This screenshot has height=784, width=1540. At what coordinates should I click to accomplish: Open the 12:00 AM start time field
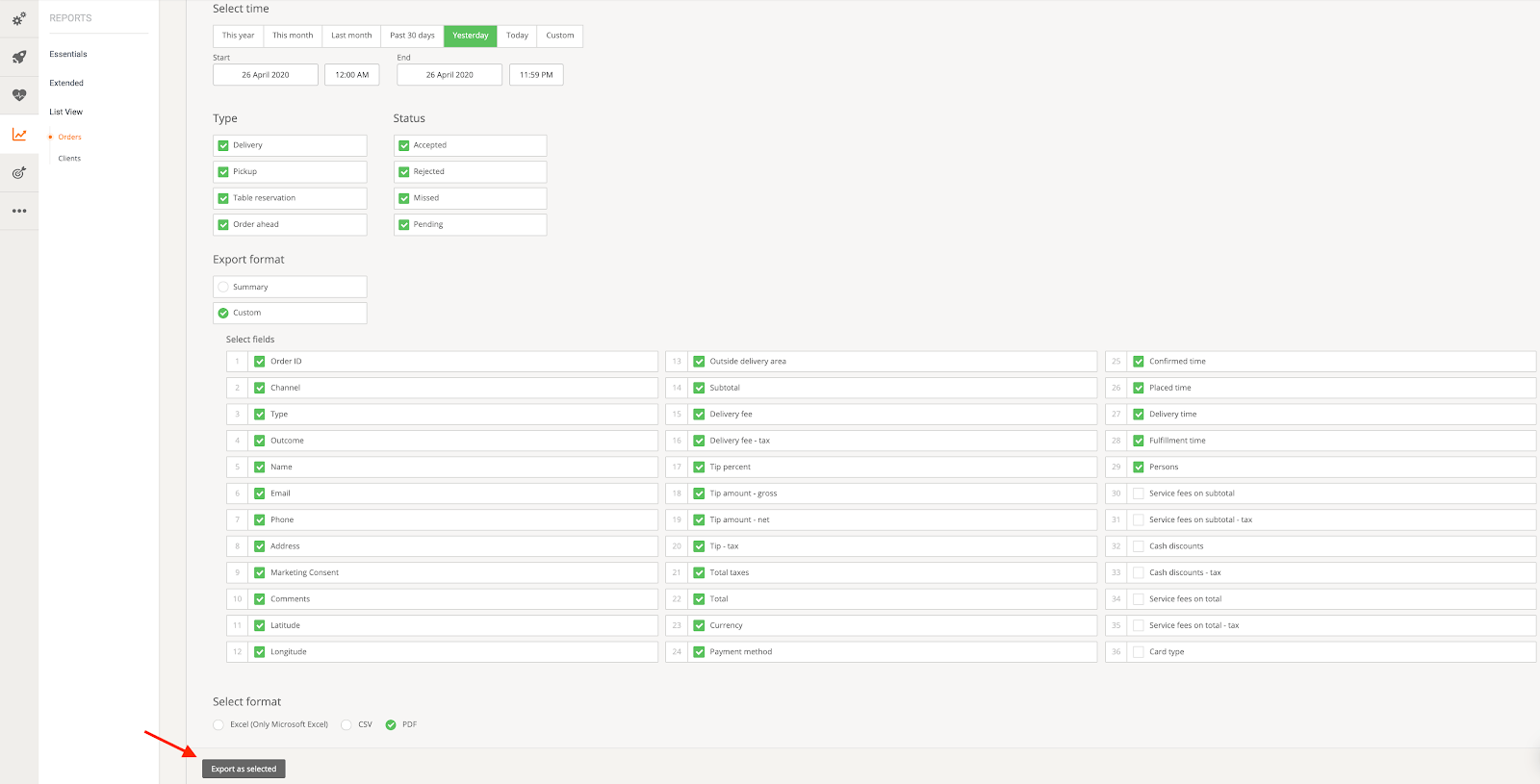(x=352, y=75)
